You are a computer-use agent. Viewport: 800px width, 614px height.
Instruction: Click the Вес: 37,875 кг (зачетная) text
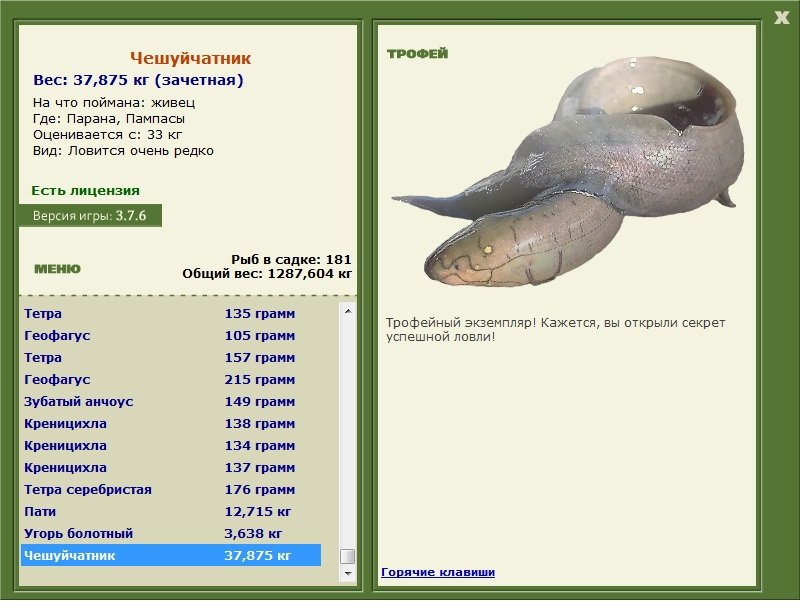click(138, 80)
